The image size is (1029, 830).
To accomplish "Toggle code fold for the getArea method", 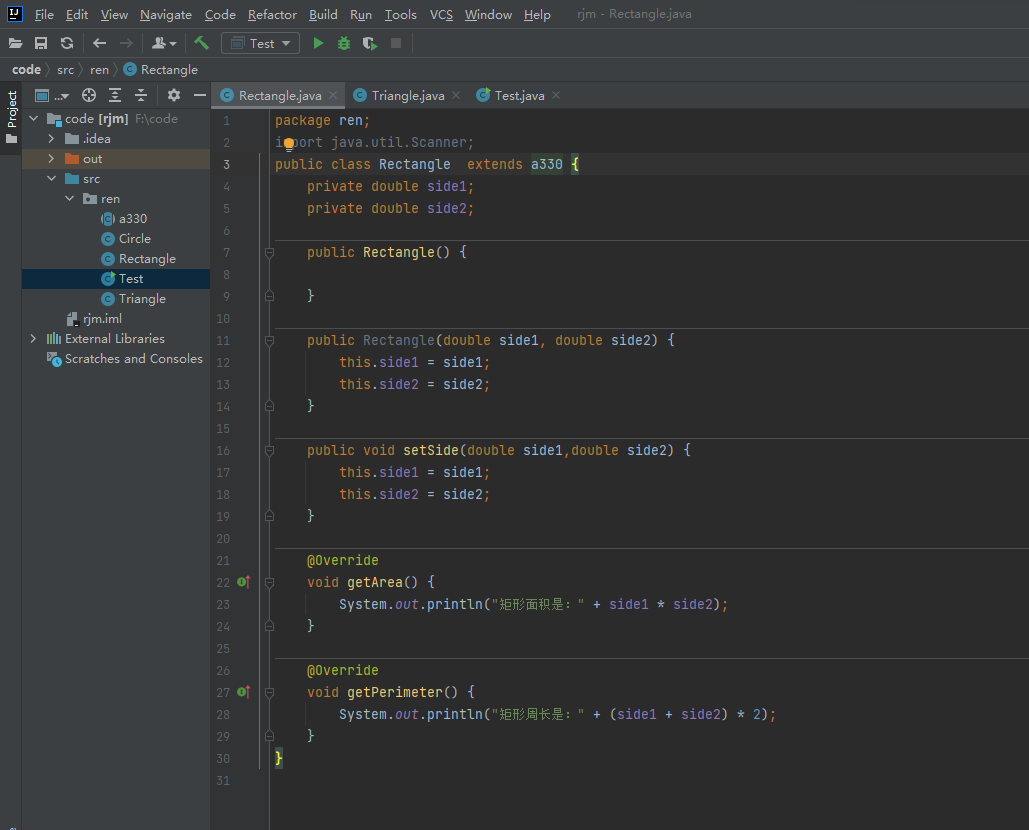I will (x=270, y=582).
